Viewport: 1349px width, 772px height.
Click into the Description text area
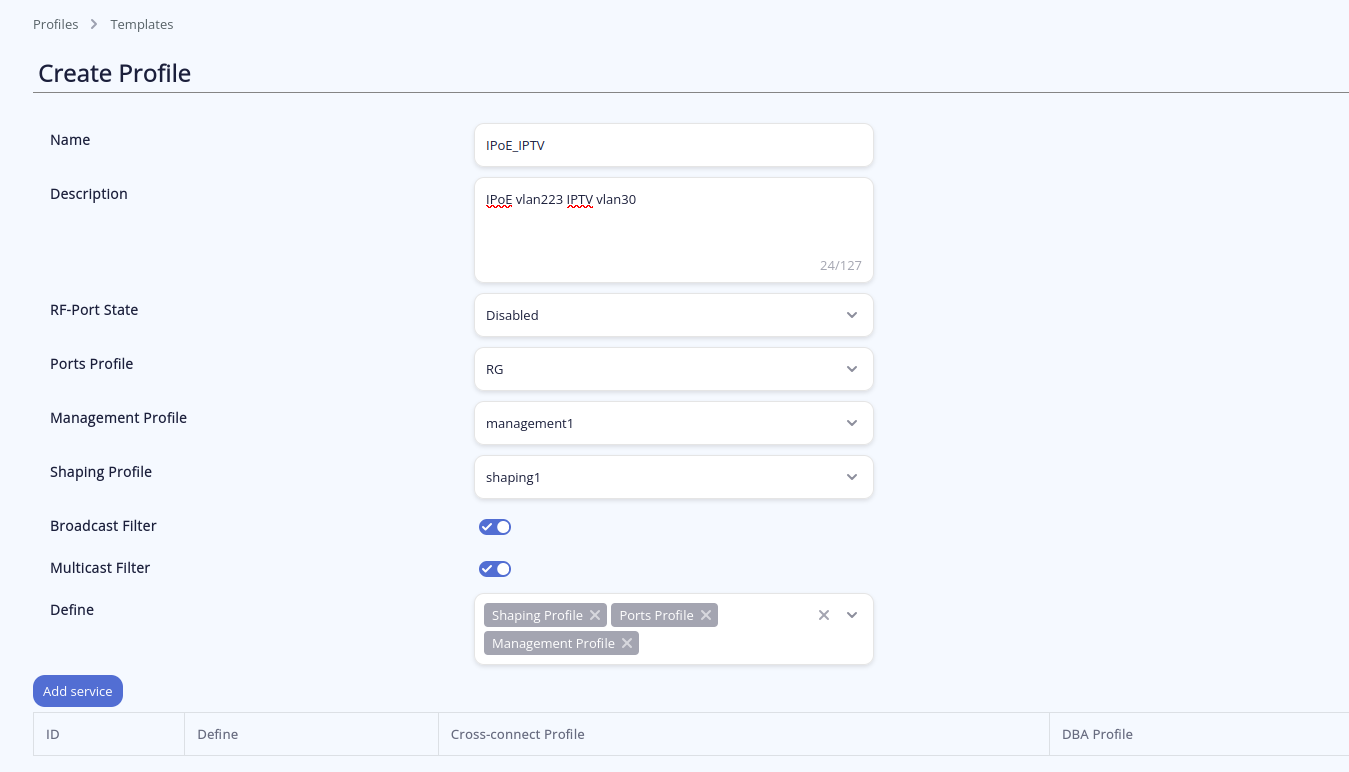(673, 230)
